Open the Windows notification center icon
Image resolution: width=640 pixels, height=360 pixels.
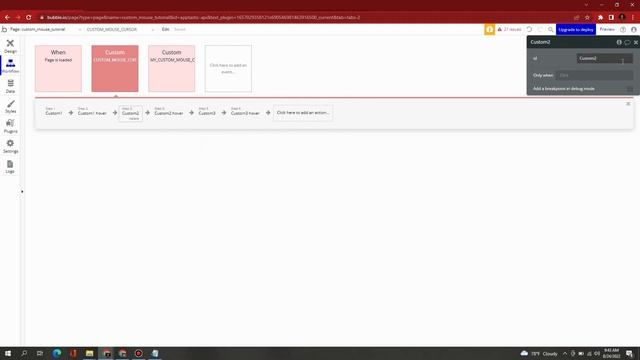(629, 353)
